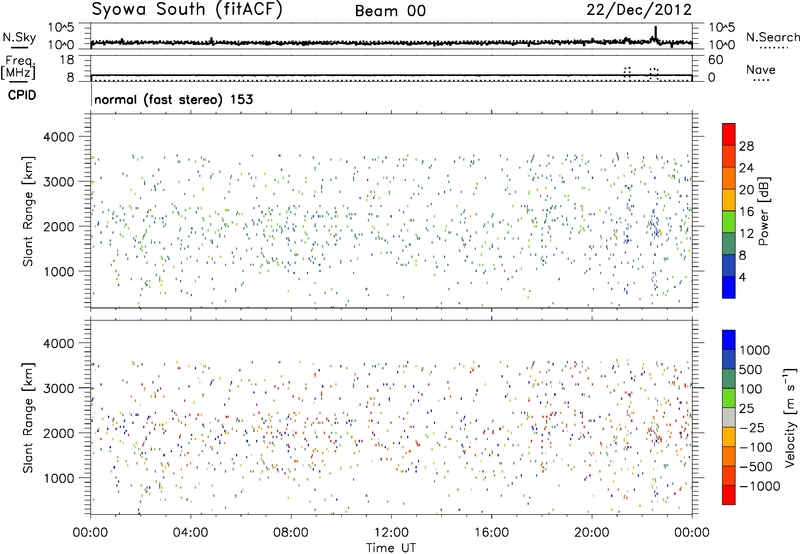Click the Slant Range label of the power panel
The image size is (800, 554).
pyautogui.click(x=28, y=211)
